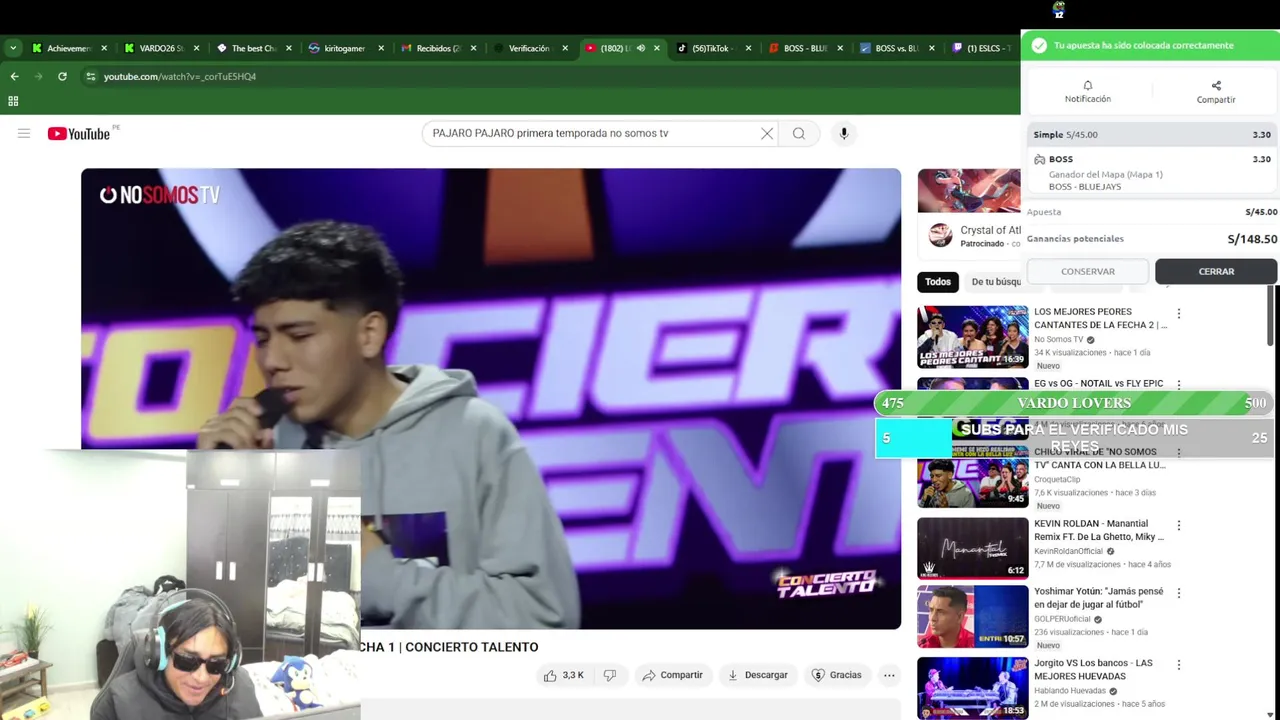The height and width of the screenshot is (720, 1280).
Task: Open site info icon in address bar
Action: [x=91, y=76]
